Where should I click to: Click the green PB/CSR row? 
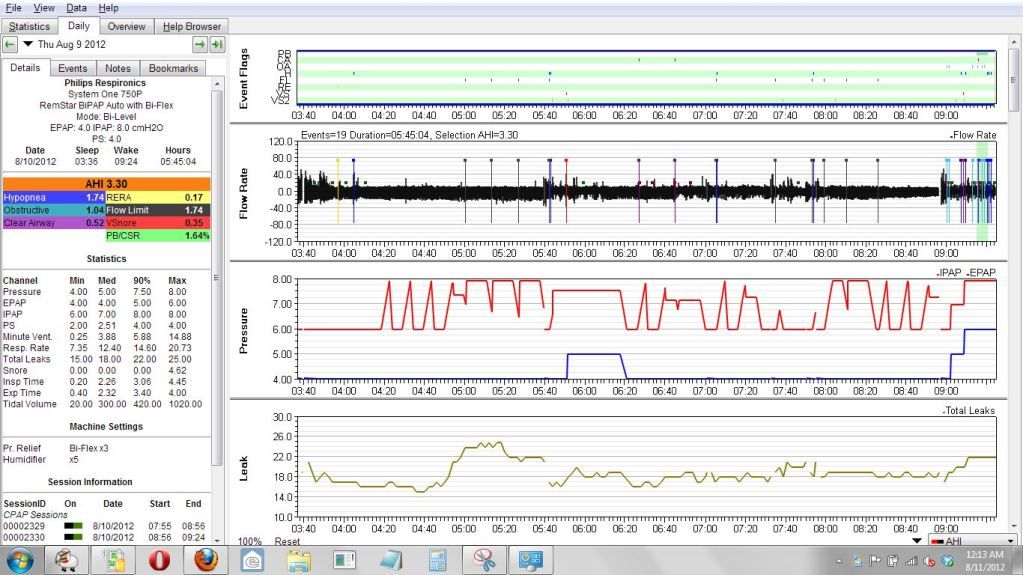point(158,236)
